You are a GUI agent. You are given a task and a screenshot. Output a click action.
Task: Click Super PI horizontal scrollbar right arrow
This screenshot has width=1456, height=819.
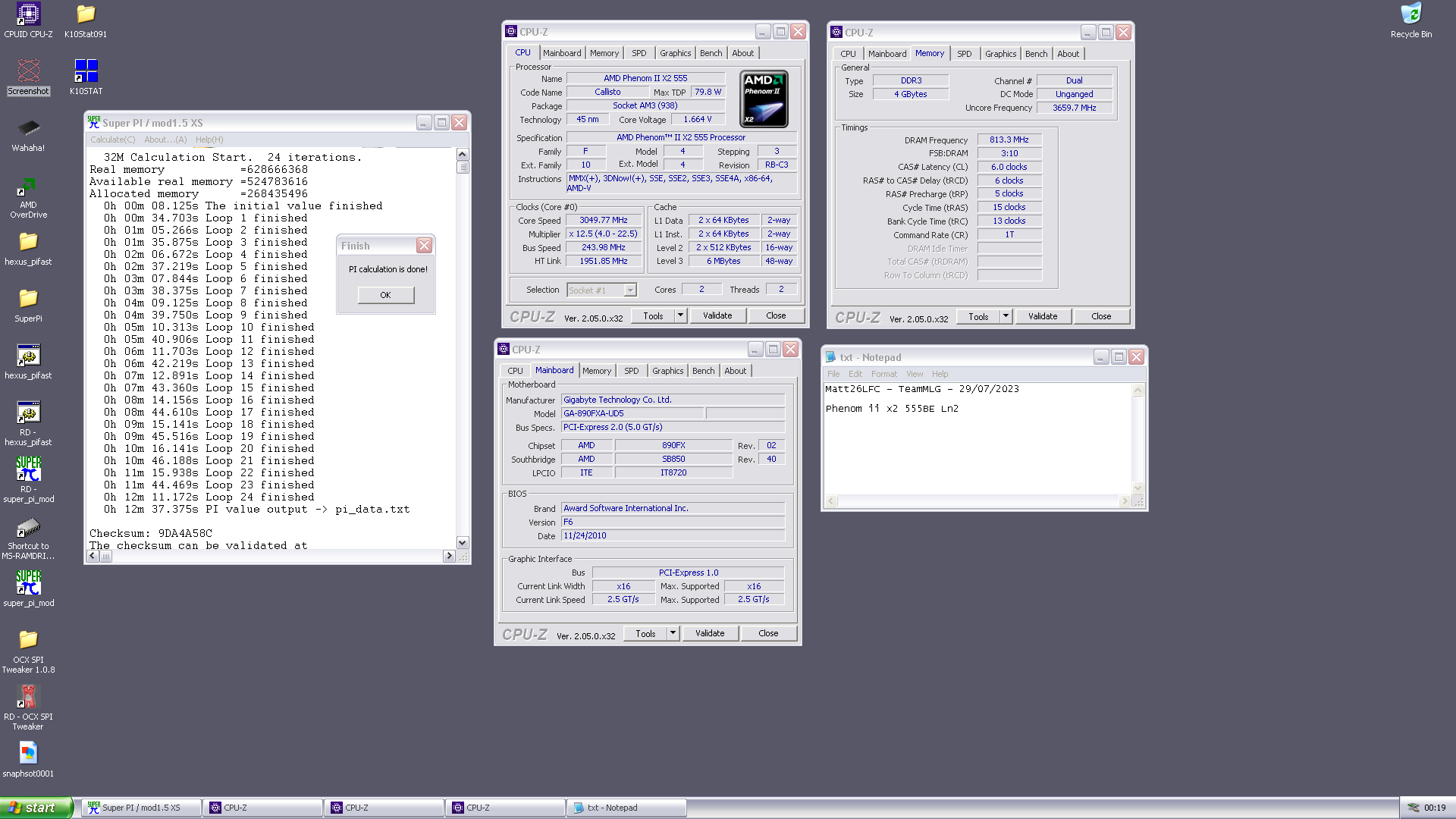pyautogui.click(x=449, y=556)
